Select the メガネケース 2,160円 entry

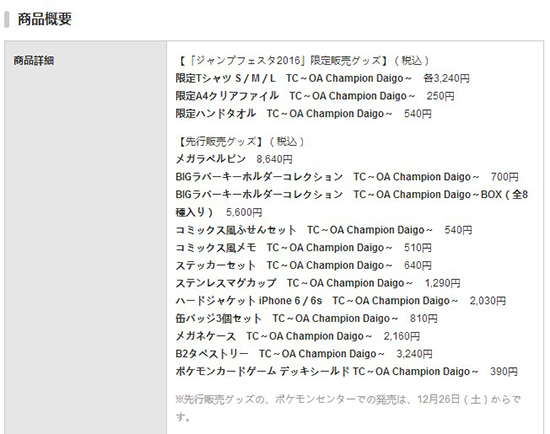tap(297, 336)
